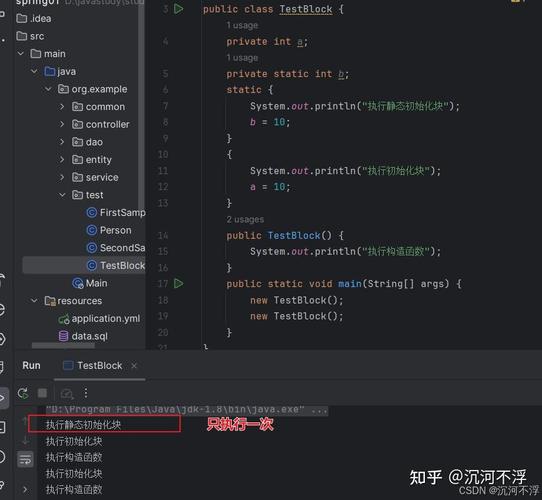Open more actions menu in Run toolbar
This screenshot has height=500, width=542.
(x=86, y=393)
